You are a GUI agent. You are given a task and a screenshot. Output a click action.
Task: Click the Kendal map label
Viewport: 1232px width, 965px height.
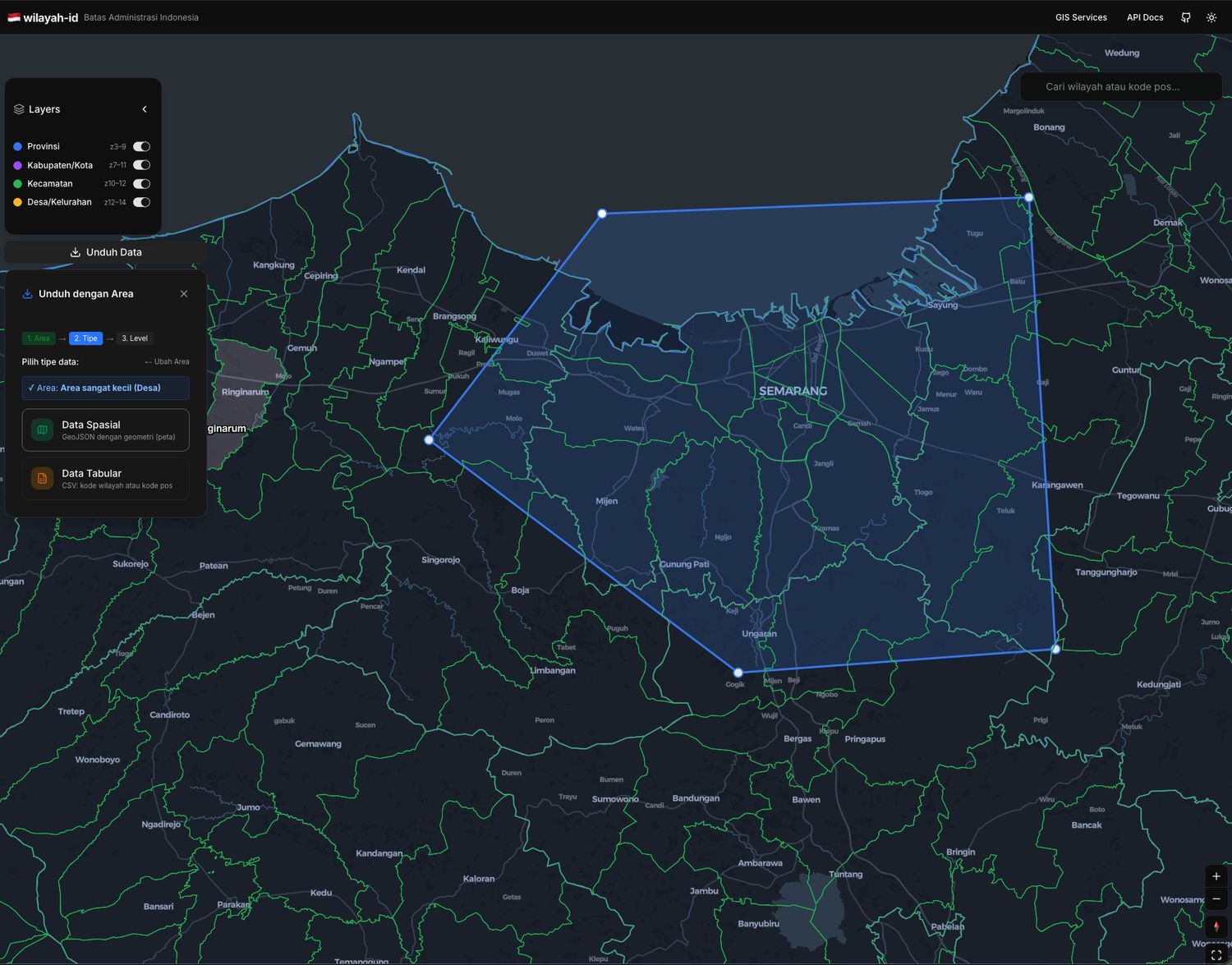(x=411, y=270)
